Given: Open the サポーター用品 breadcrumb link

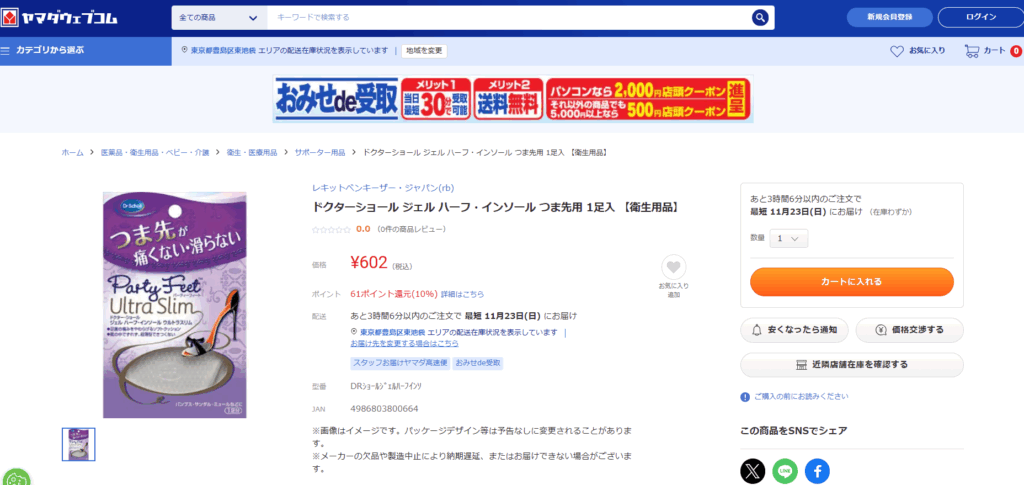Looking at the screenshot, I should click(x=320, y=152).
